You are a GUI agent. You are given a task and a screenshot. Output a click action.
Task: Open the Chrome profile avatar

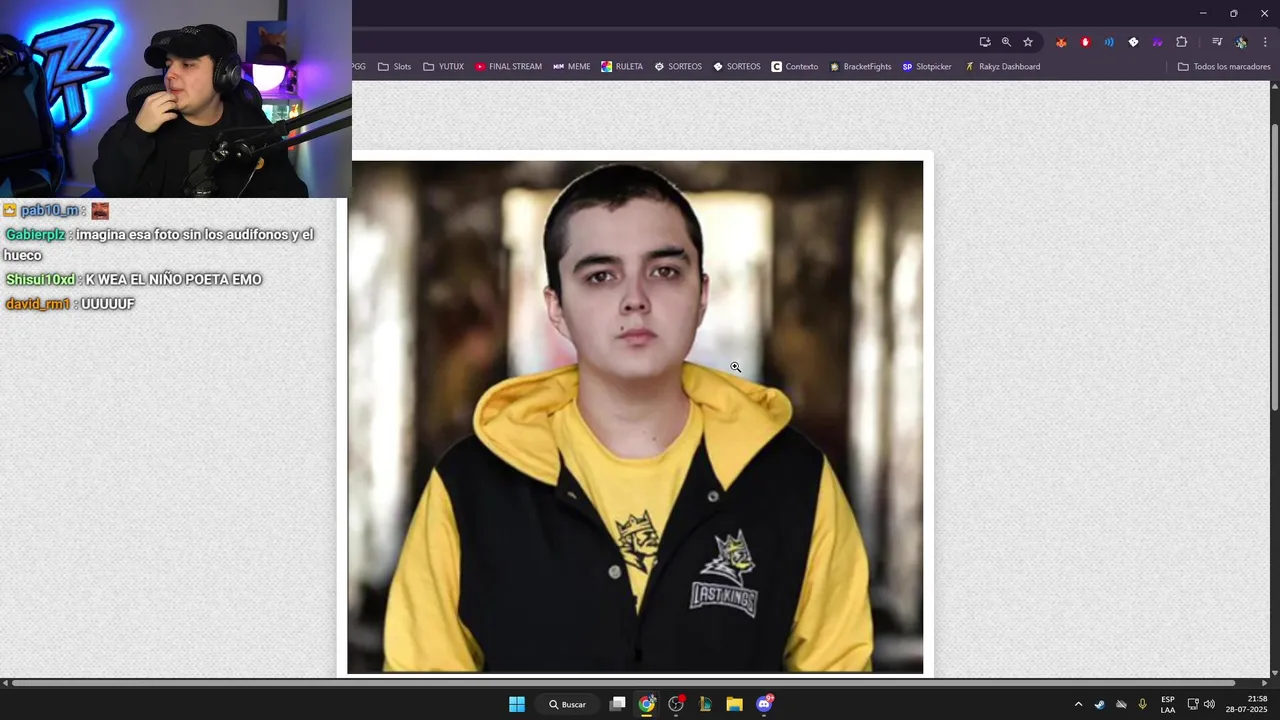tap(1241, 42)
